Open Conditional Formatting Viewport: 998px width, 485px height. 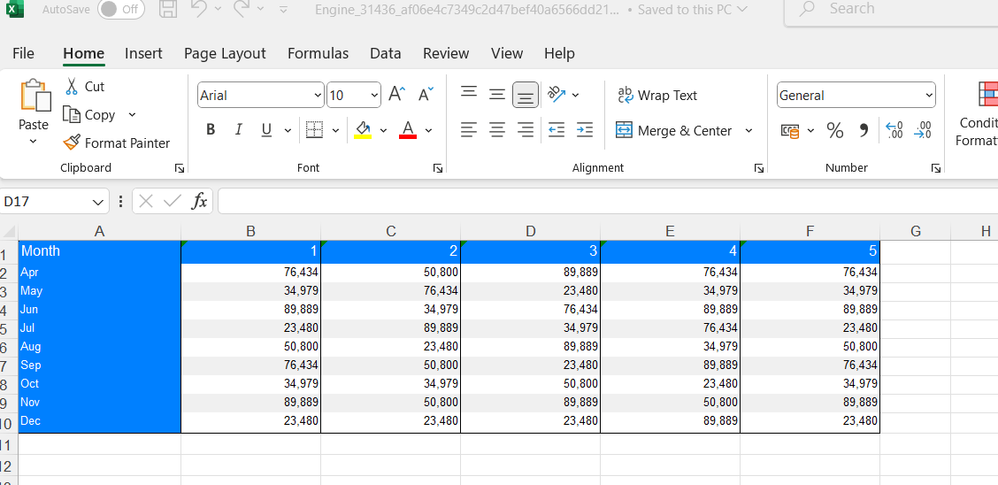click(x=978, y=115)
